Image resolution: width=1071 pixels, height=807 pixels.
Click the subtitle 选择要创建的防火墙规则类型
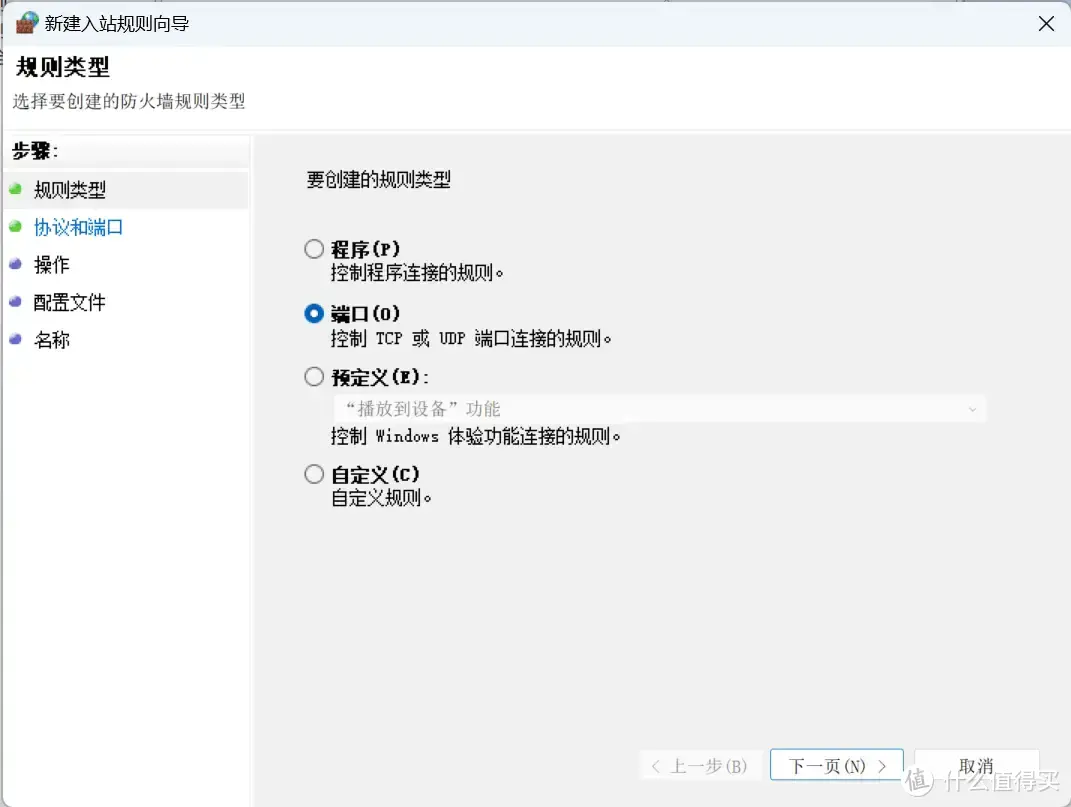tap(129, 101)
